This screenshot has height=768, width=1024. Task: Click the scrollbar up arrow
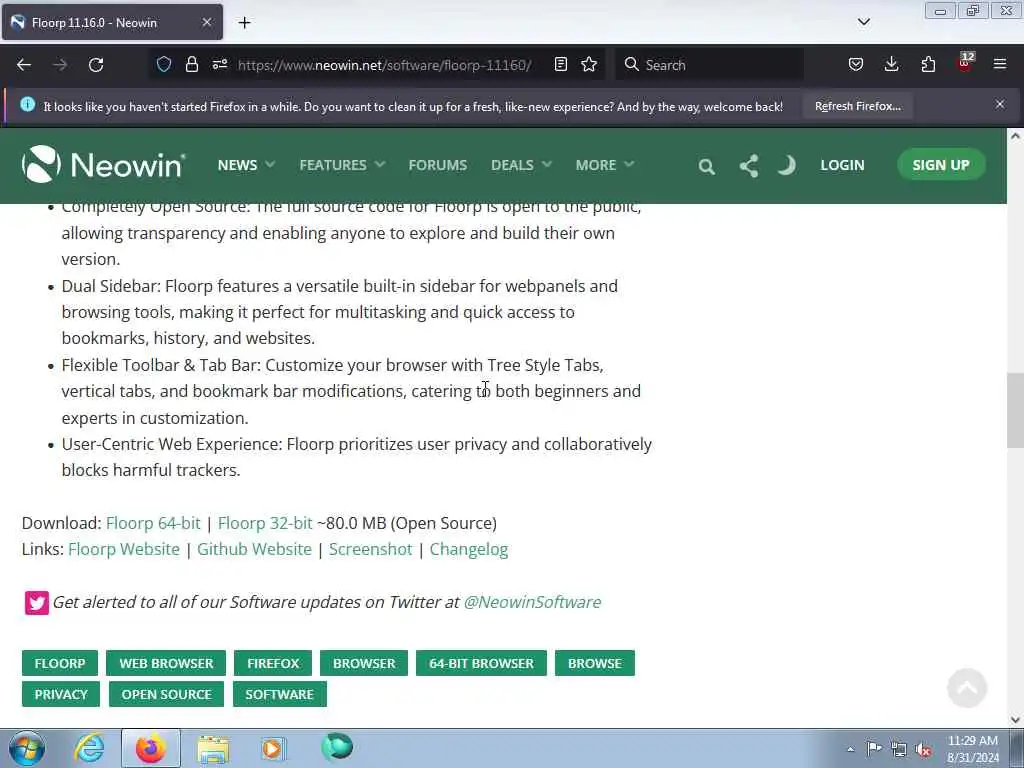pos(1015,136)
